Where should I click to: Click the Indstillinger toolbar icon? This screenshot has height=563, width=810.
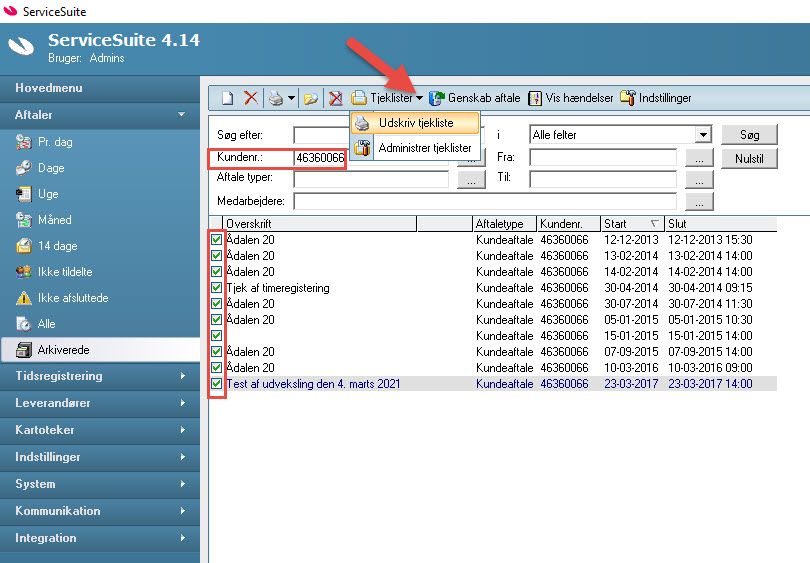tap(628, 98)
